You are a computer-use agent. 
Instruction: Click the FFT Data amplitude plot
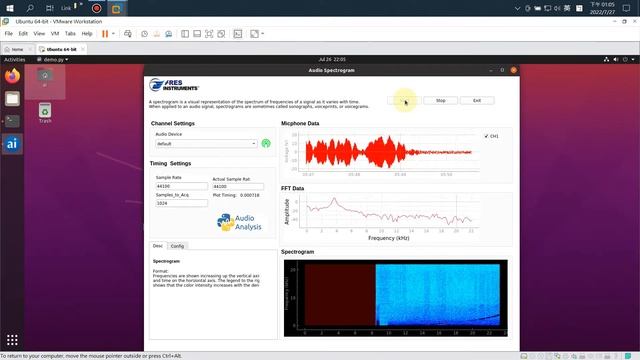(x=389, y=211)
